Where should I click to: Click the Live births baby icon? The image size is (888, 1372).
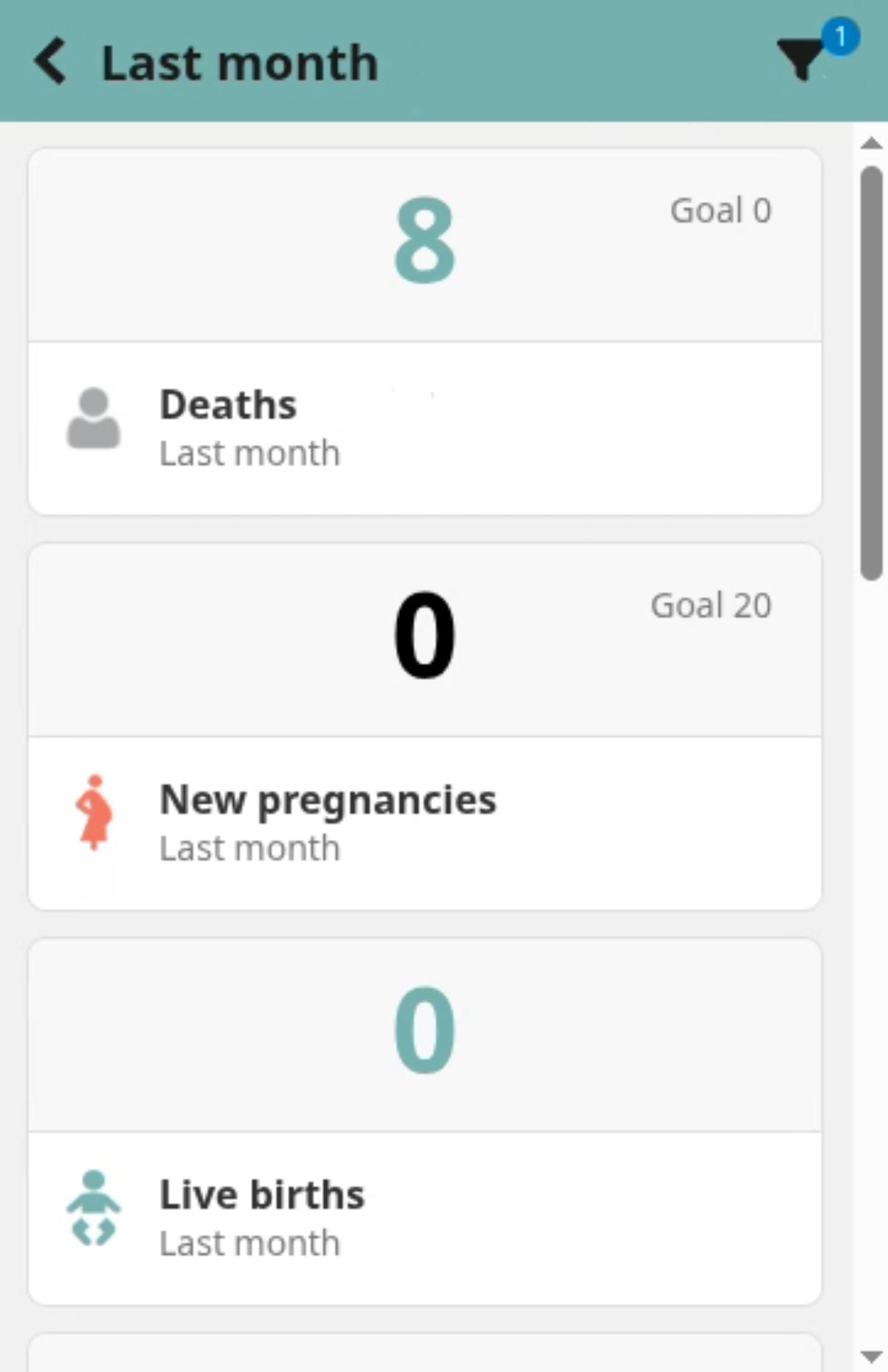click(93, 1207)
